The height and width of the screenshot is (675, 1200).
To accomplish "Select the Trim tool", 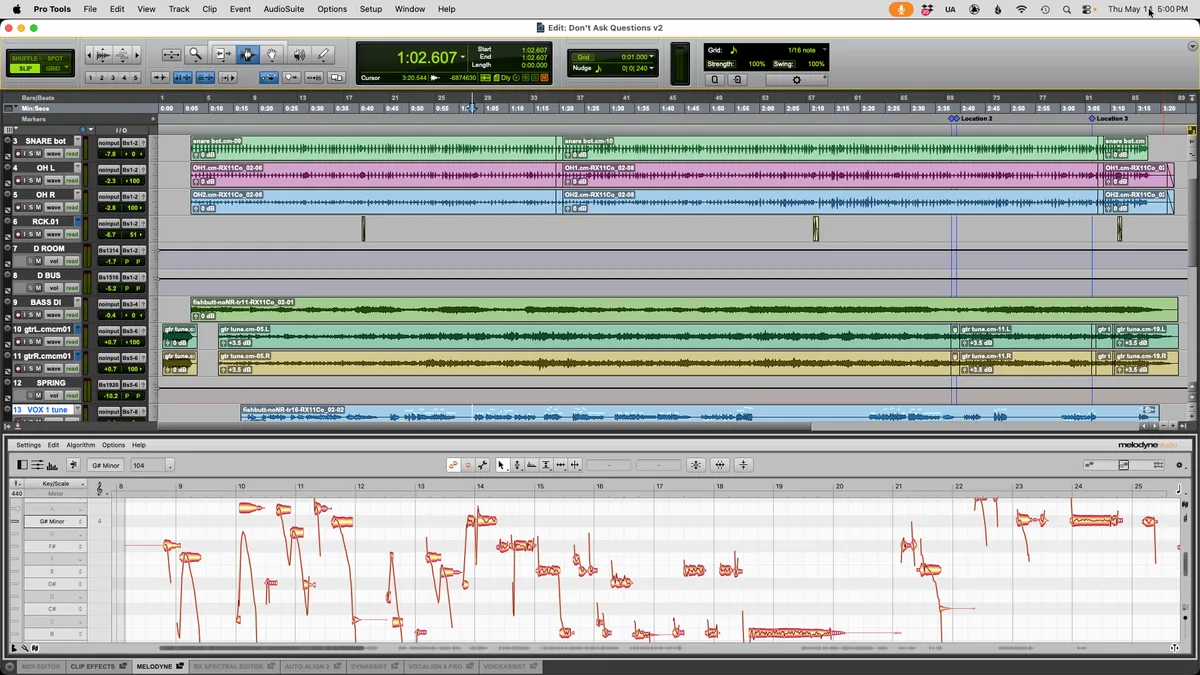I will (x=223, y=54).
